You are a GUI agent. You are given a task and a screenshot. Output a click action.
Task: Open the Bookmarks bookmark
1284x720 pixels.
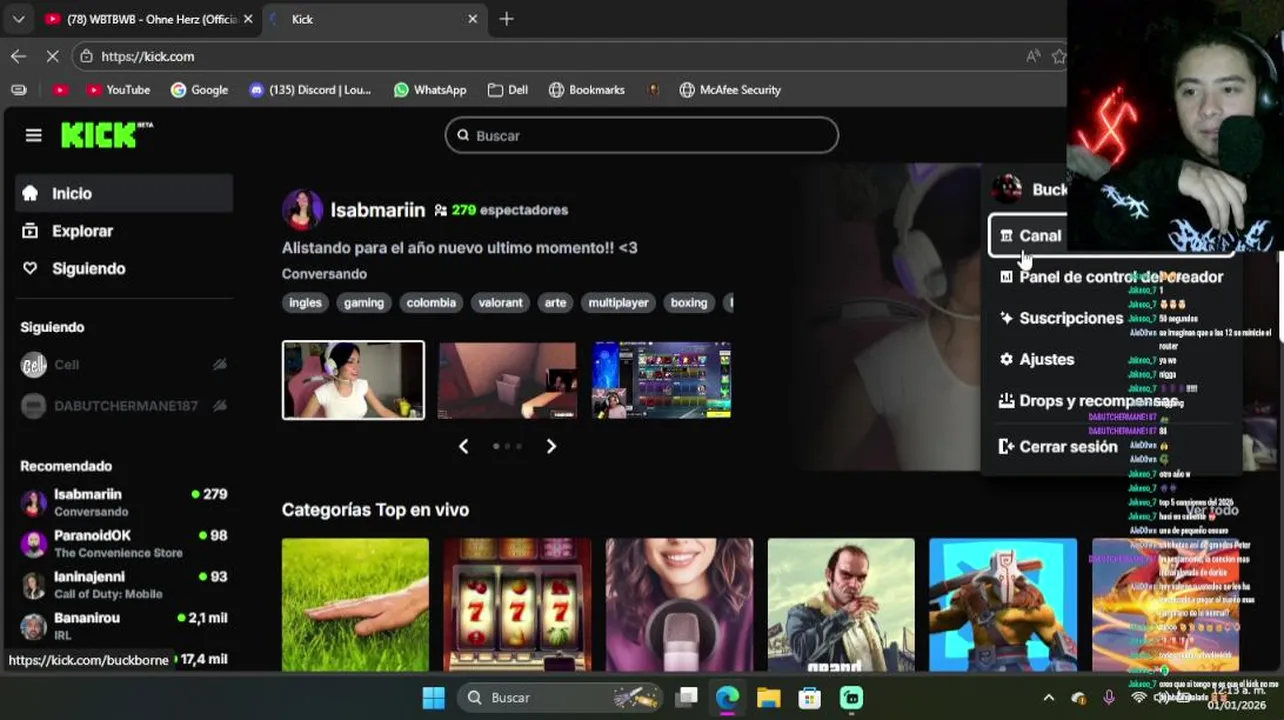[587, 90]
